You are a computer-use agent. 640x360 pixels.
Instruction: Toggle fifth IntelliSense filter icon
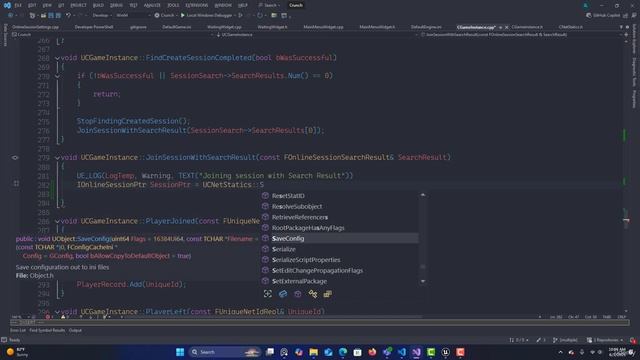pyautogui.click(x=327, y=294)
